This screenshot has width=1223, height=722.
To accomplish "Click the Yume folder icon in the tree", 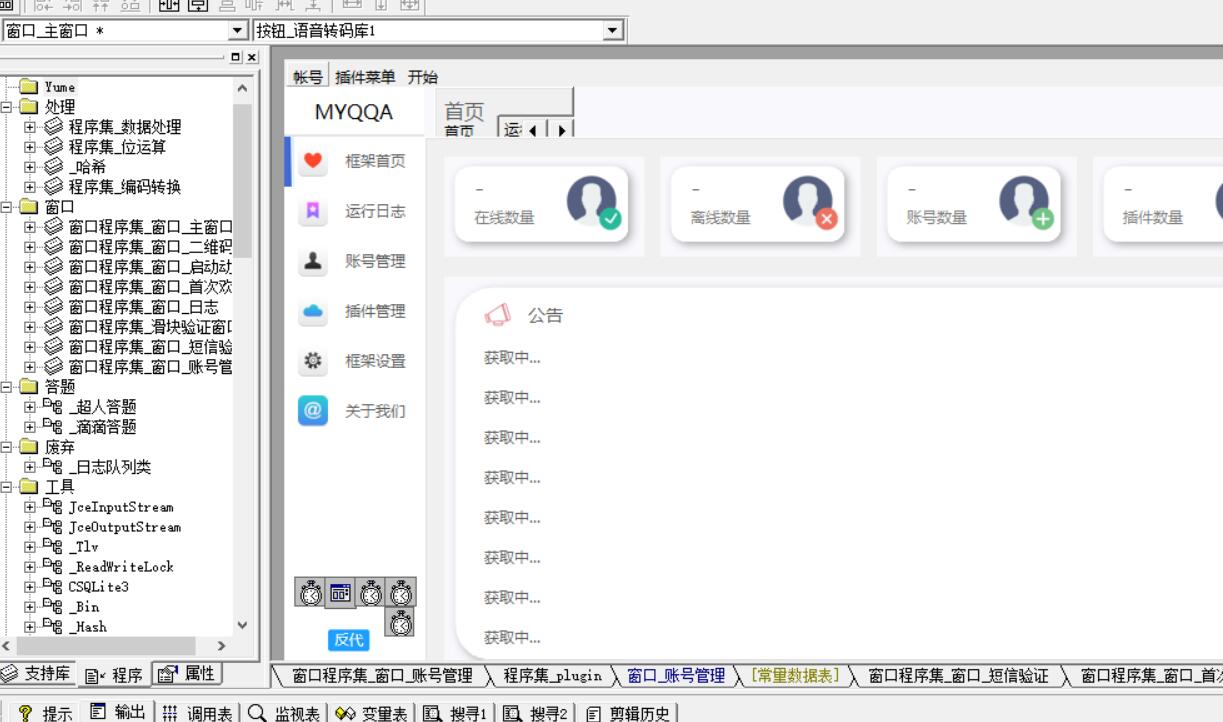I will [29, 87].
